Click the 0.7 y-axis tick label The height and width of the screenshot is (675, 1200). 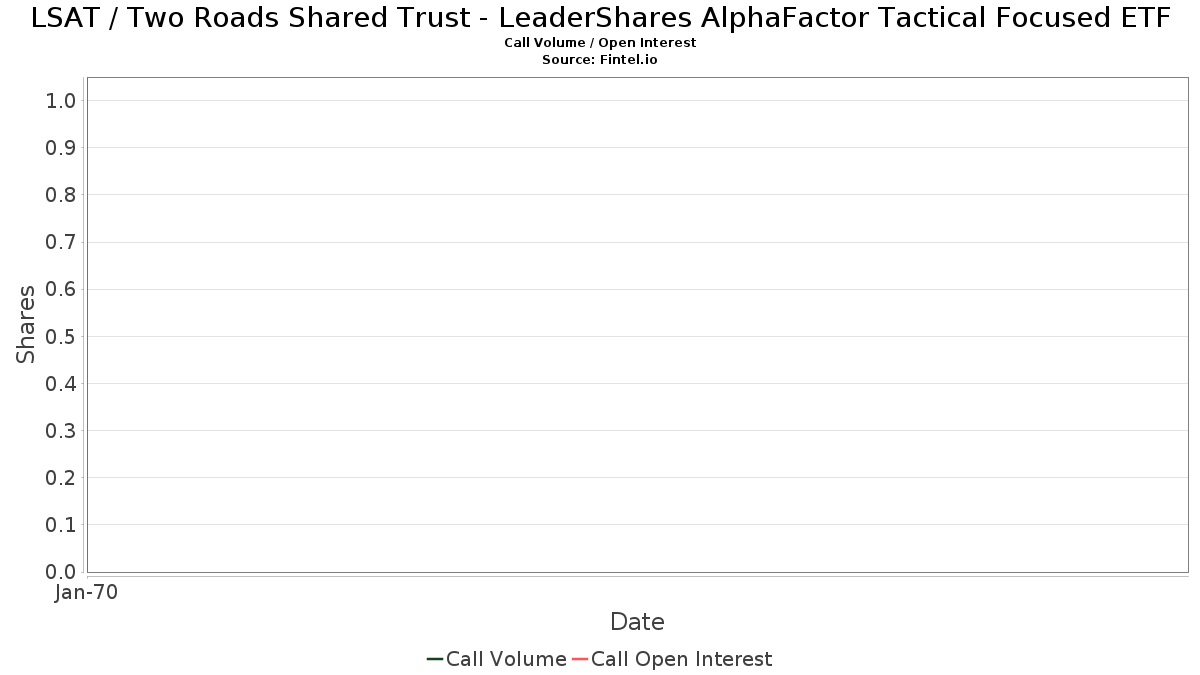pos(61,242)
